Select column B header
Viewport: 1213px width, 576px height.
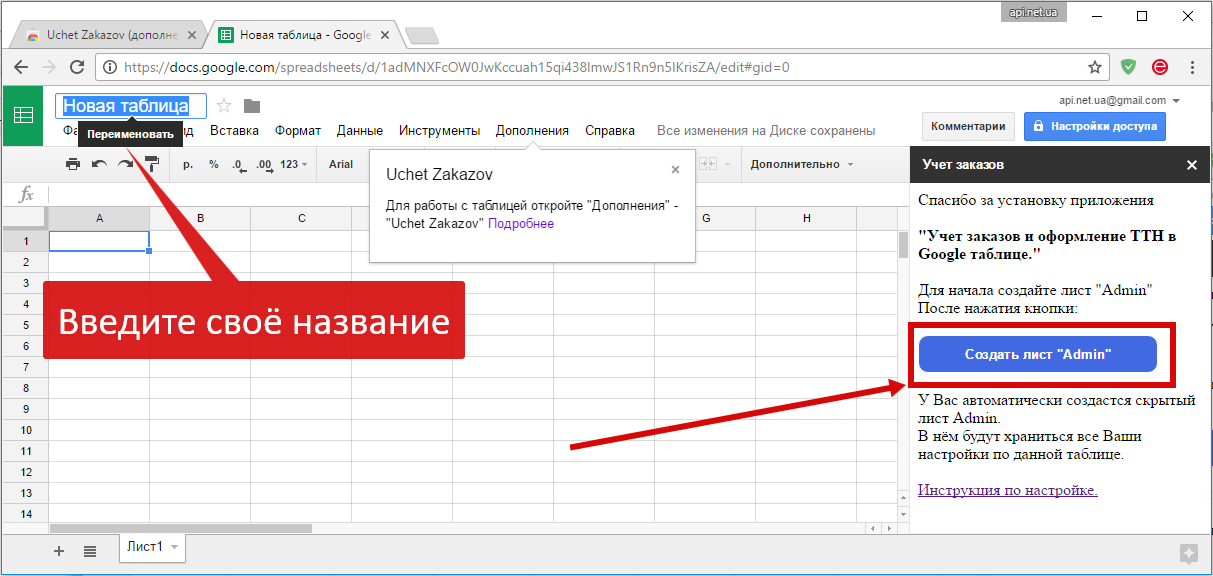(200, 218)
